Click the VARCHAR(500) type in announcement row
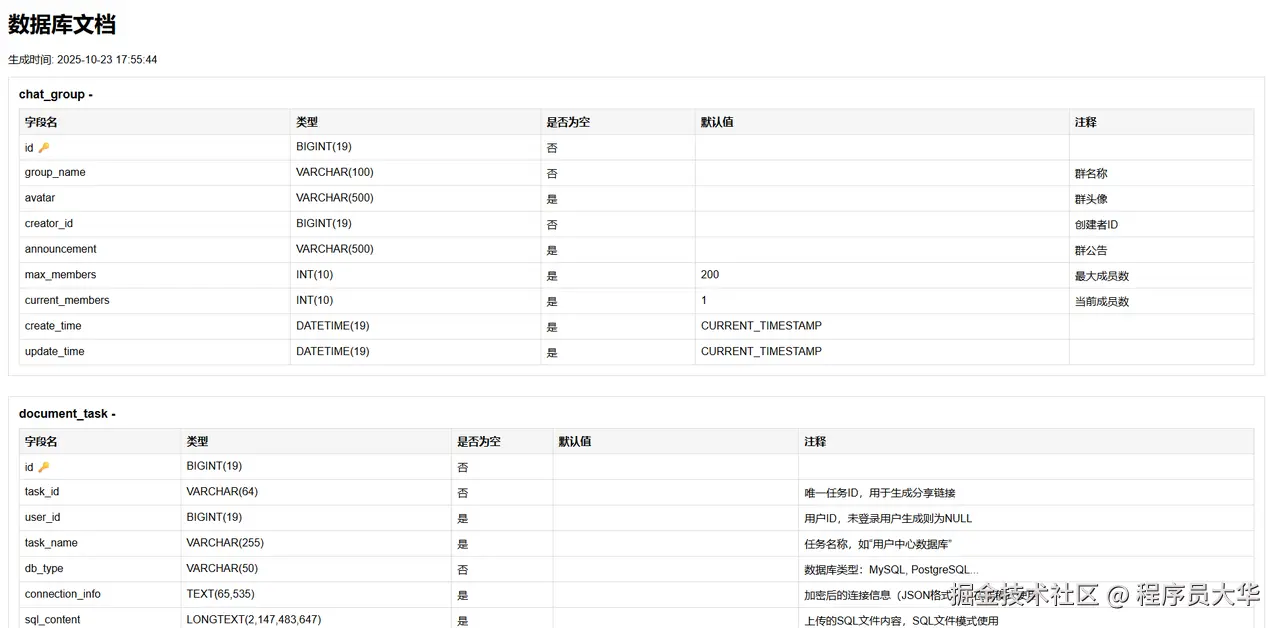Viewport: 1280px width, 628px height. point(335,249)
